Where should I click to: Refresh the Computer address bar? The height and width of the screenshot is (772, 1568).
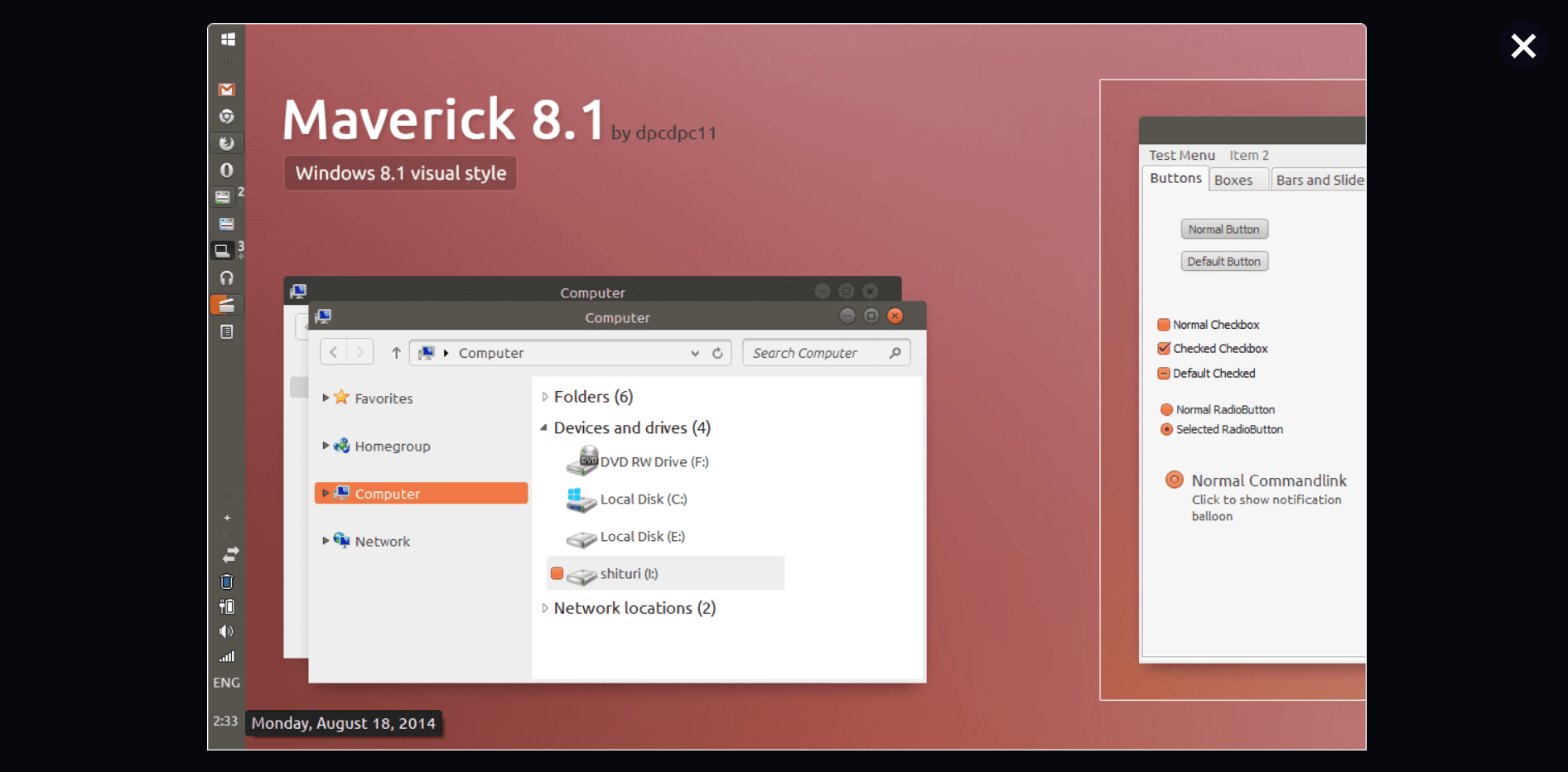coord(717,353)
